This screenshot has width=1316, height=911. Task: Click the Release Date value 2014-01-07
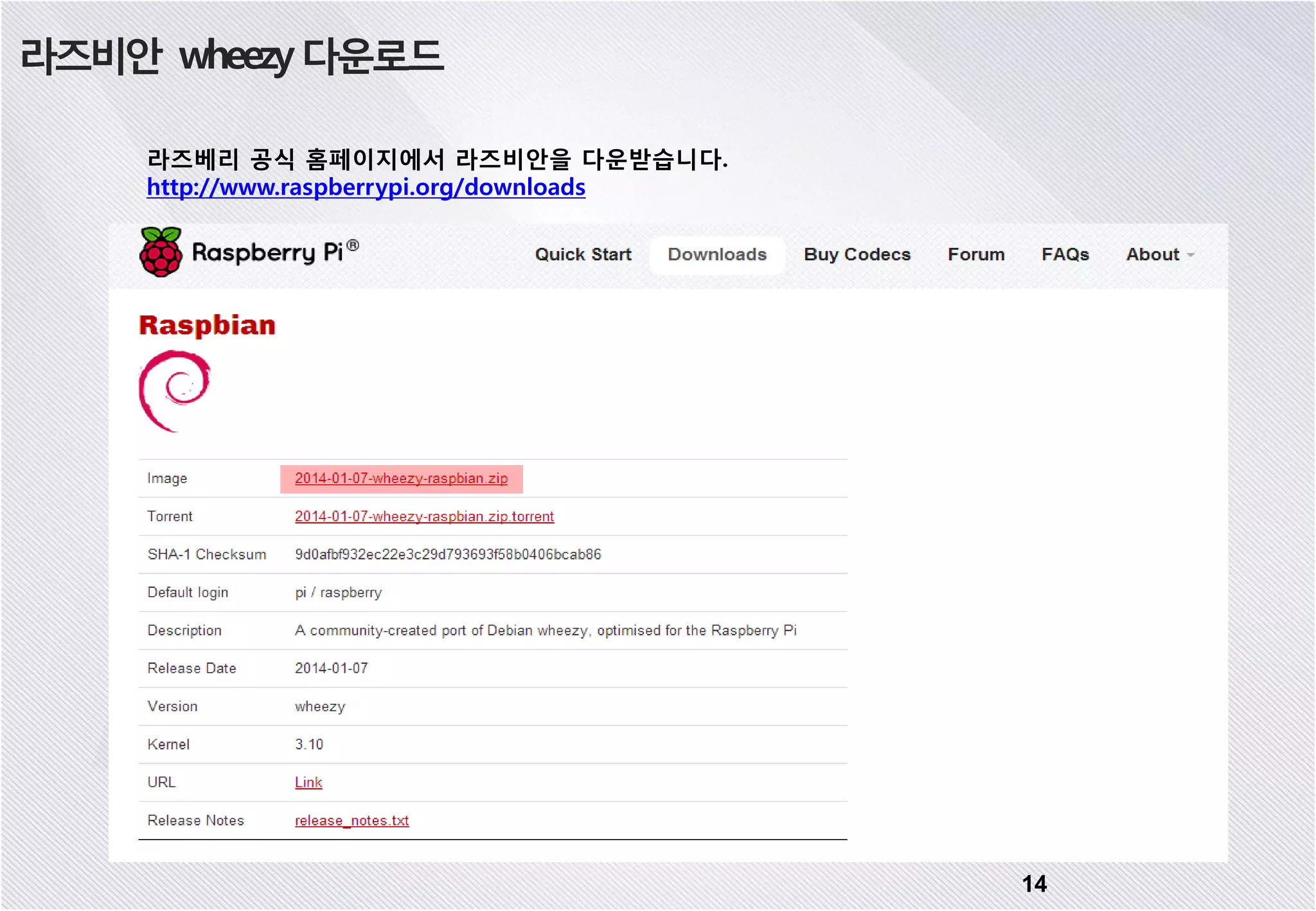332,668
